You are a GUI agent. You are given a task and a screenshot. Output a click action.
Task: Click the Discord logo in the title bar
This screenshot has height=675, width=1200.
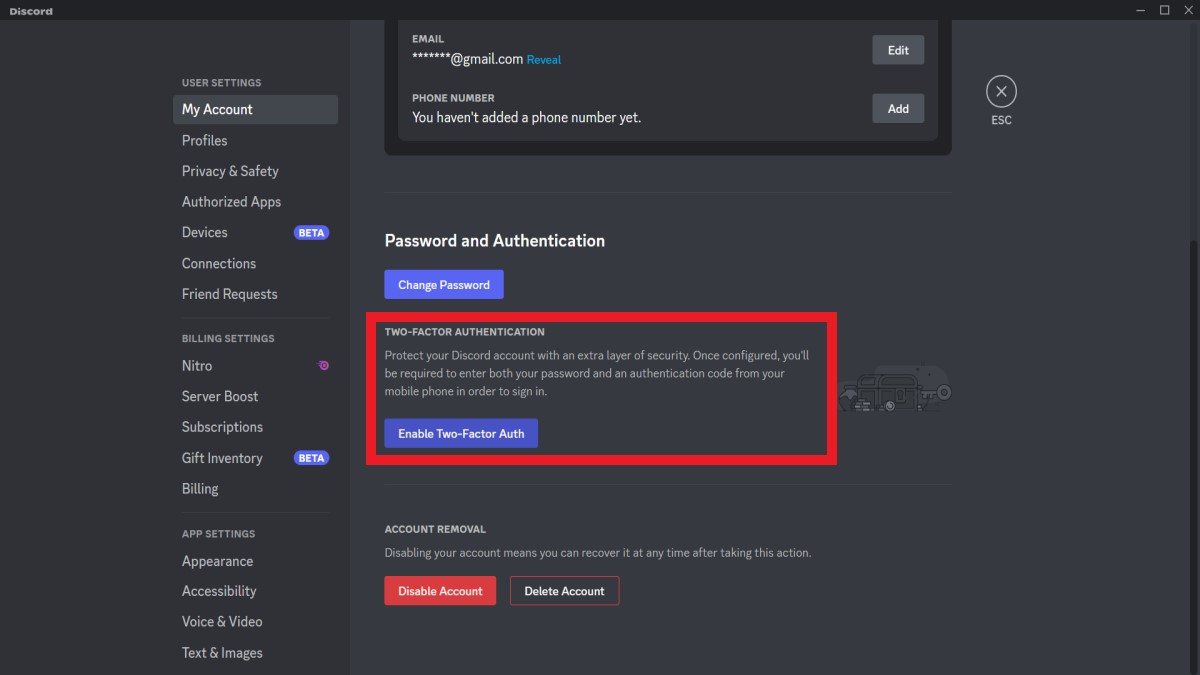(x=30, y=11)
